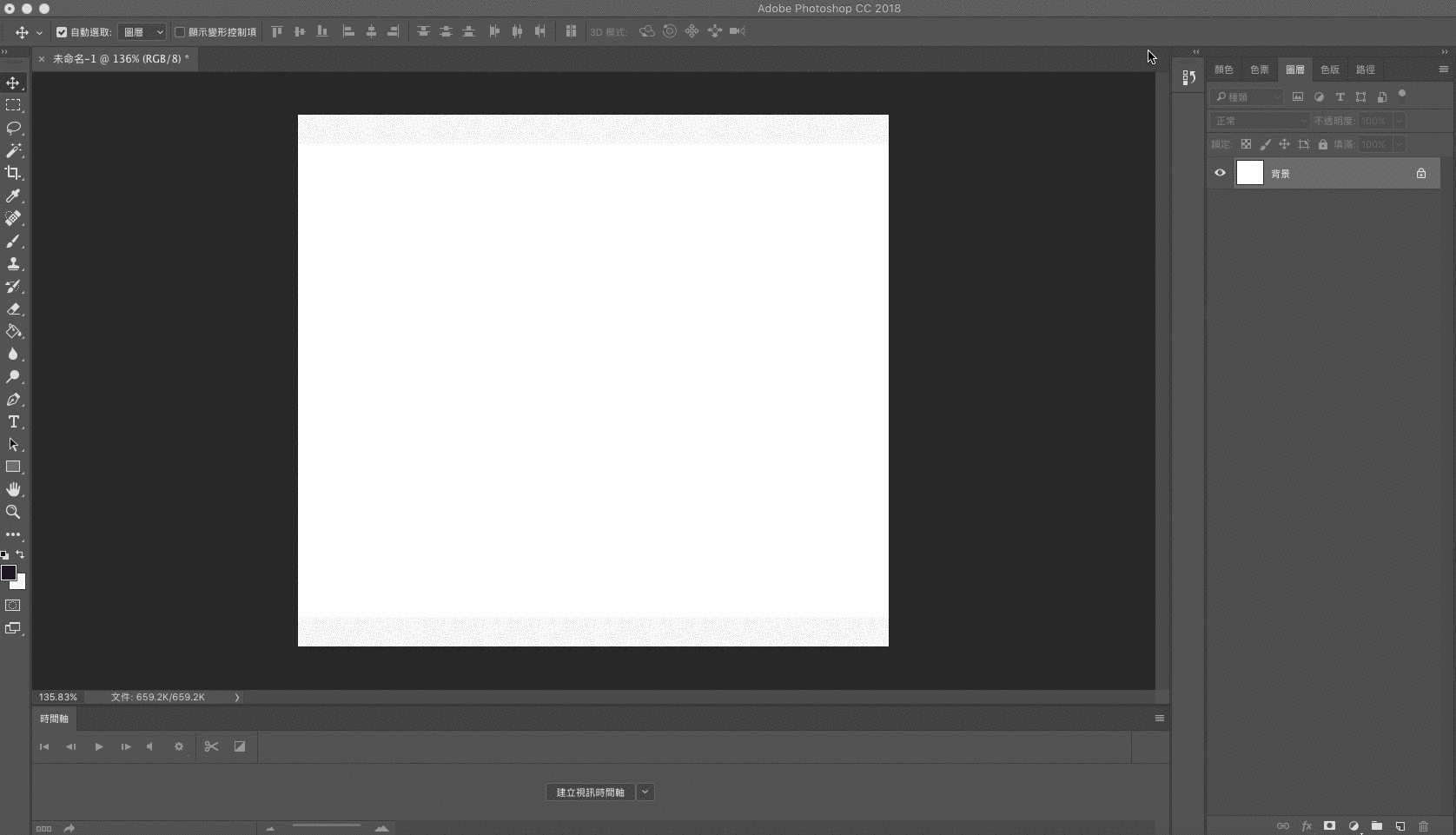The image size is (1456, 835).
Task: Delete layer using trash icon
Action: click(x=1423, y=826)
